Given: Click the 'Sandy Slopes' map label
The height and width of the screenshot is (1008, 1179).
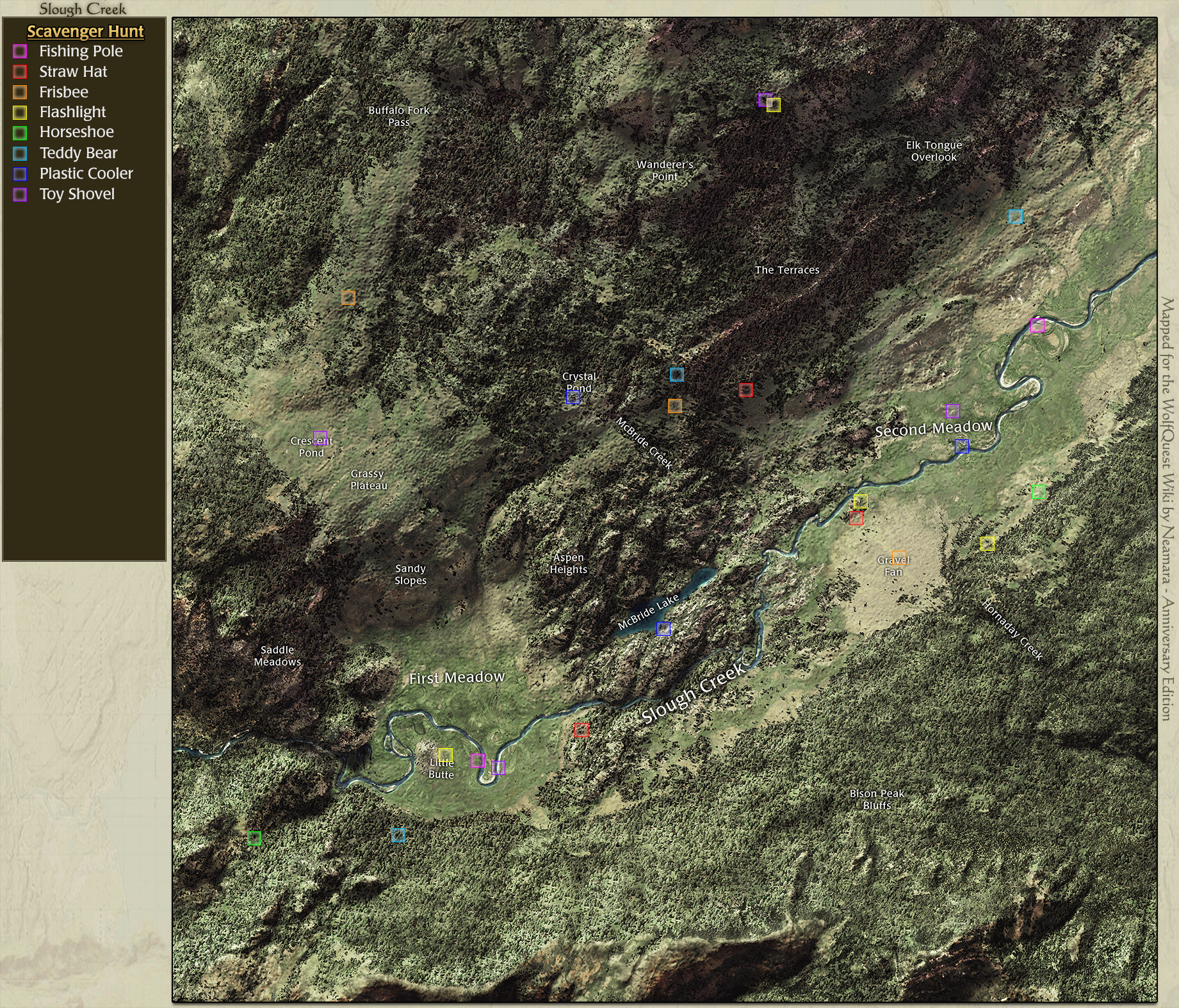Looking at the screenshot, I should pyautogui.click(x=411, y=574).
